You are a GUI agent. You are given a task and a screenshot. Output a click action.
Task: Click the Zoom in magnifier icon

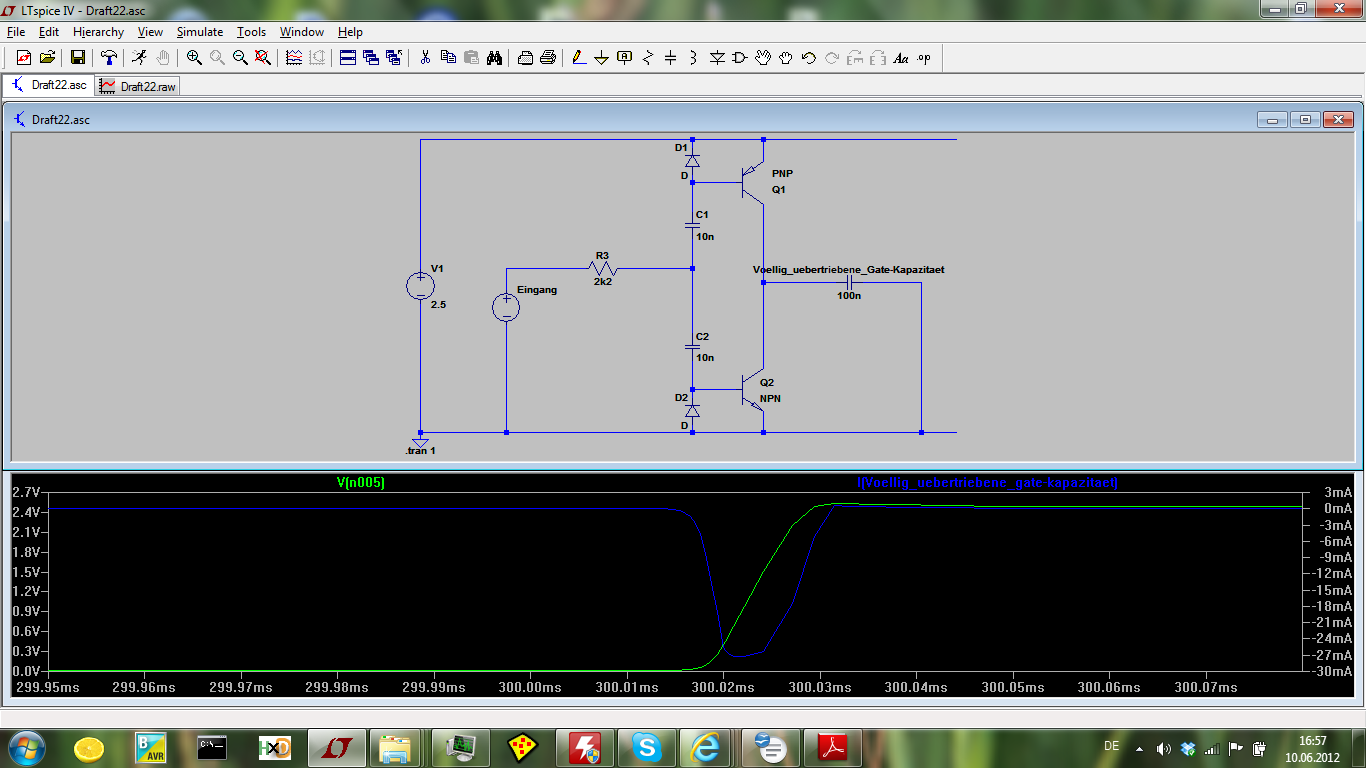pos(194,58)
